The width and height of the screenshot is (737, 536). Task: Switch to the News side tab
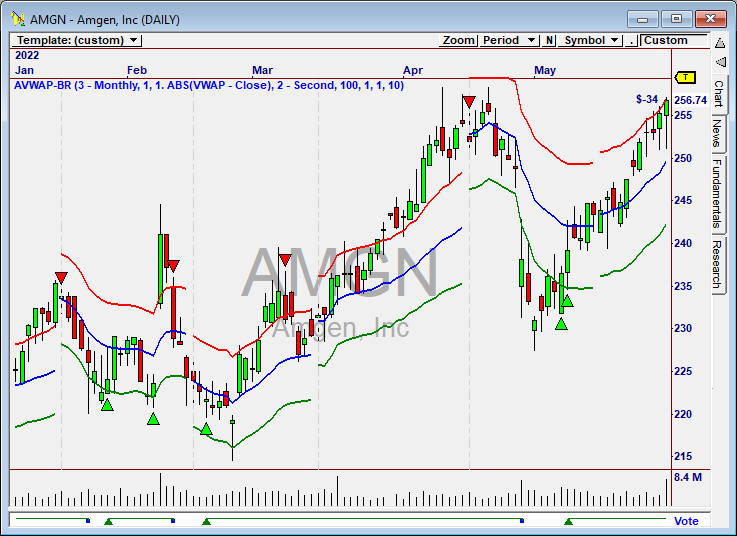[717, 134]
